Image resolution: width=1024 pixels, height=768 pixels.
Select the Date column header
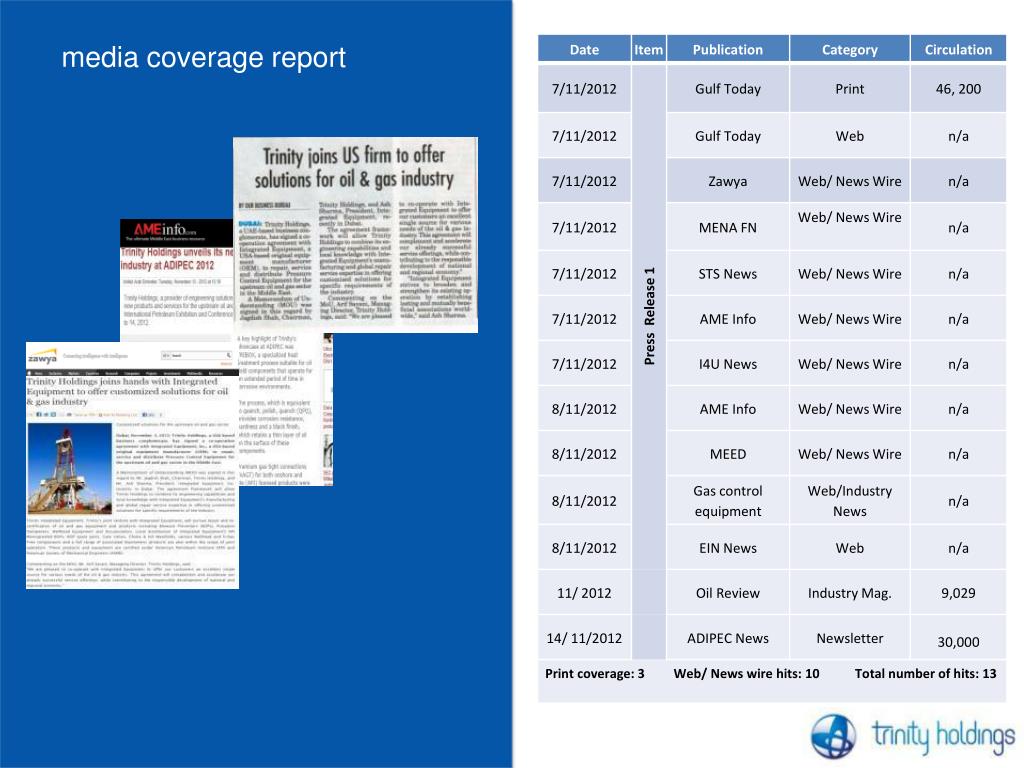(584, 49)
